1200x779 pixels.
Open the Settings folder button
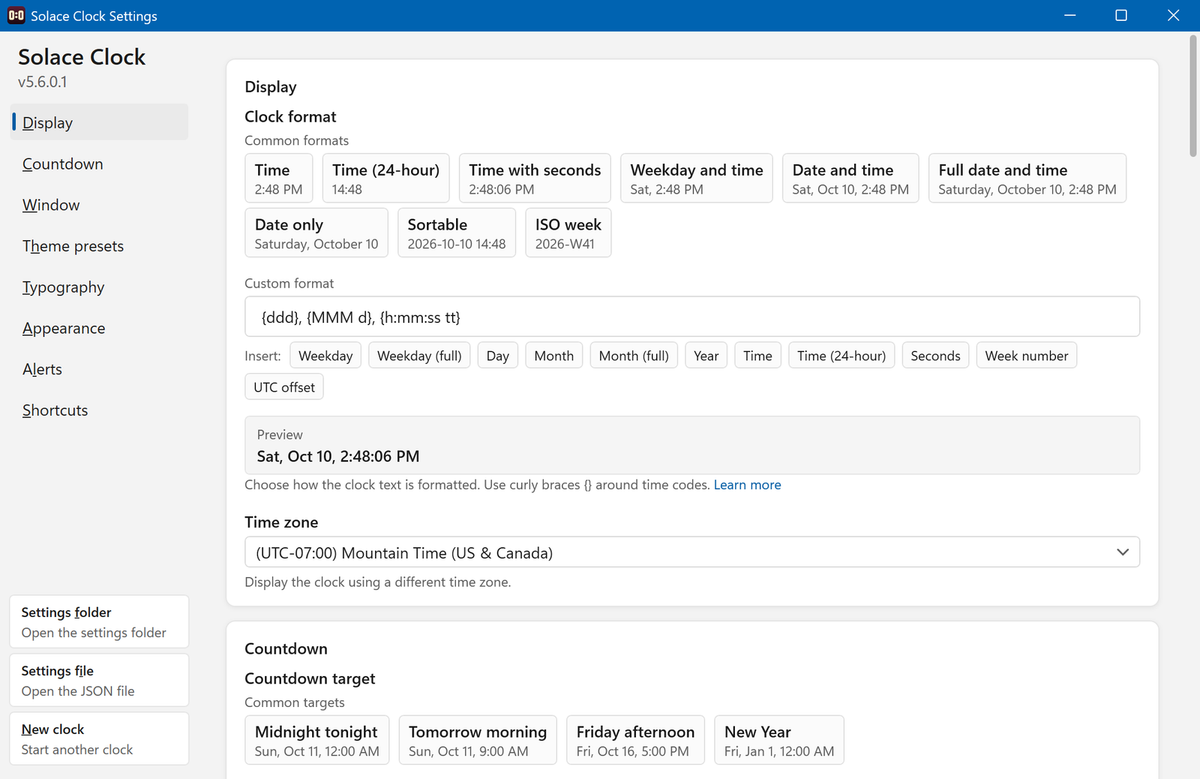[x=99, y=622]
